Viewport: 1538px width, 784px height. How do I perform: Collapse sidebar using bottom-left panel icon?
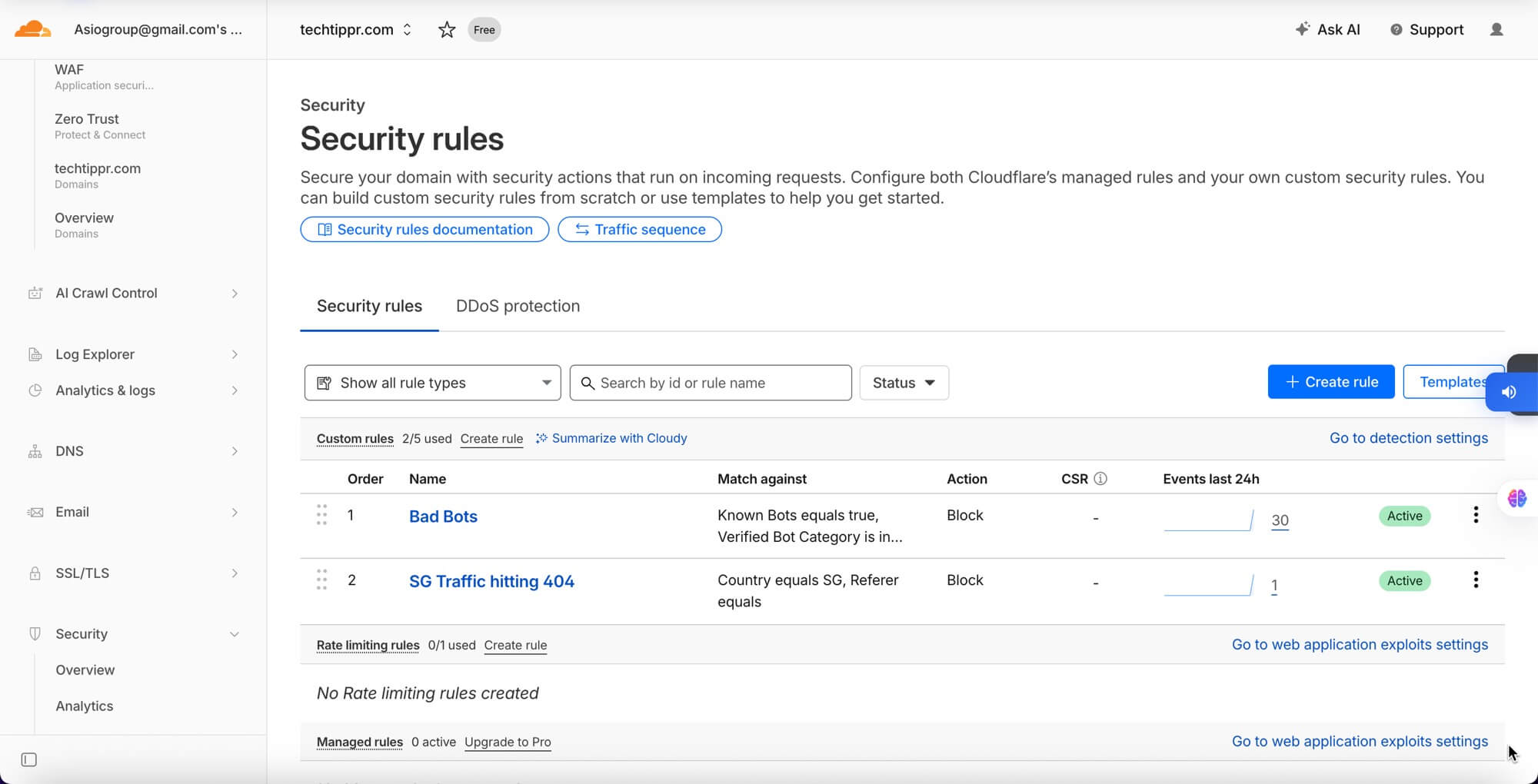(29, 759)
